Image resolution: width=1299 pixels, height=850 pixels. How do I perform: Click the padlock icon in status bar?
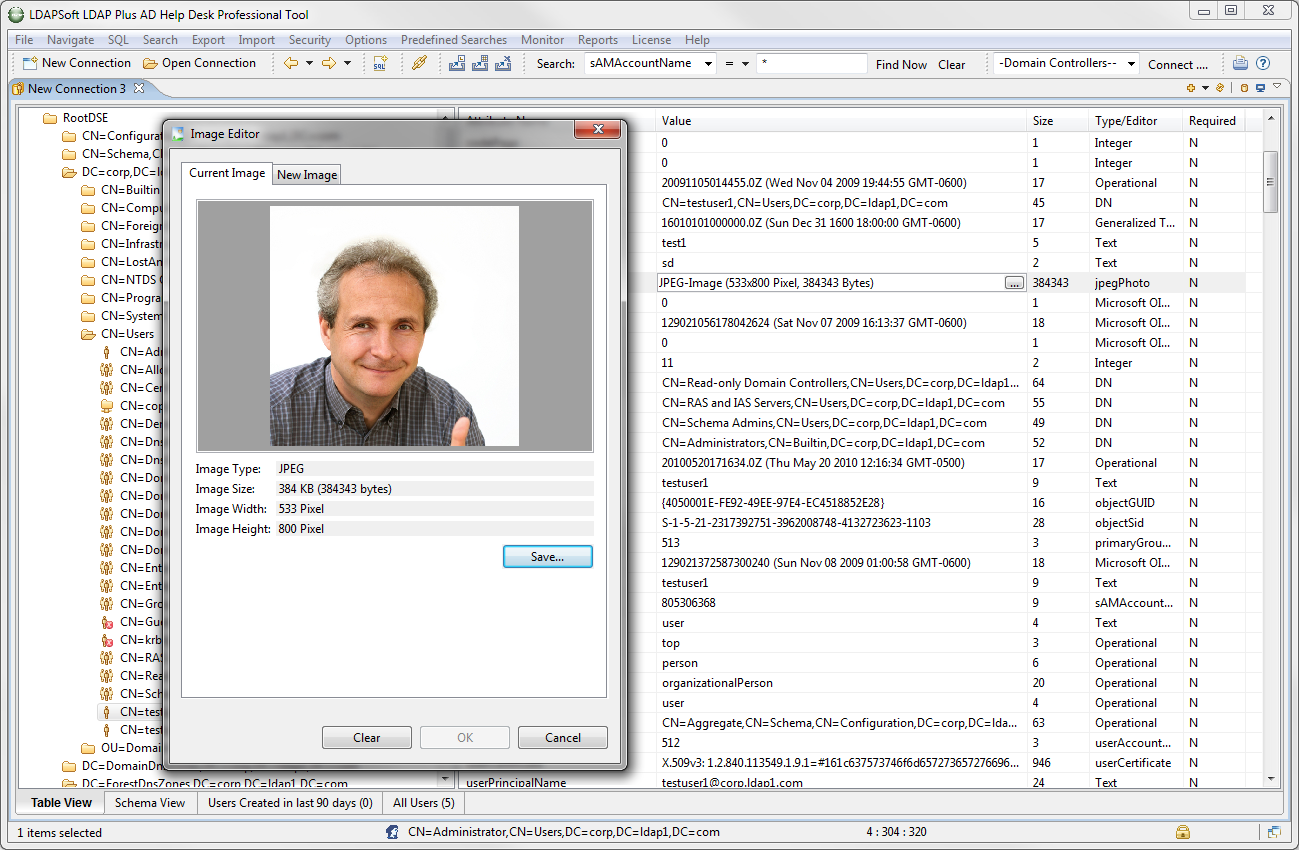tap(1182, 832)
